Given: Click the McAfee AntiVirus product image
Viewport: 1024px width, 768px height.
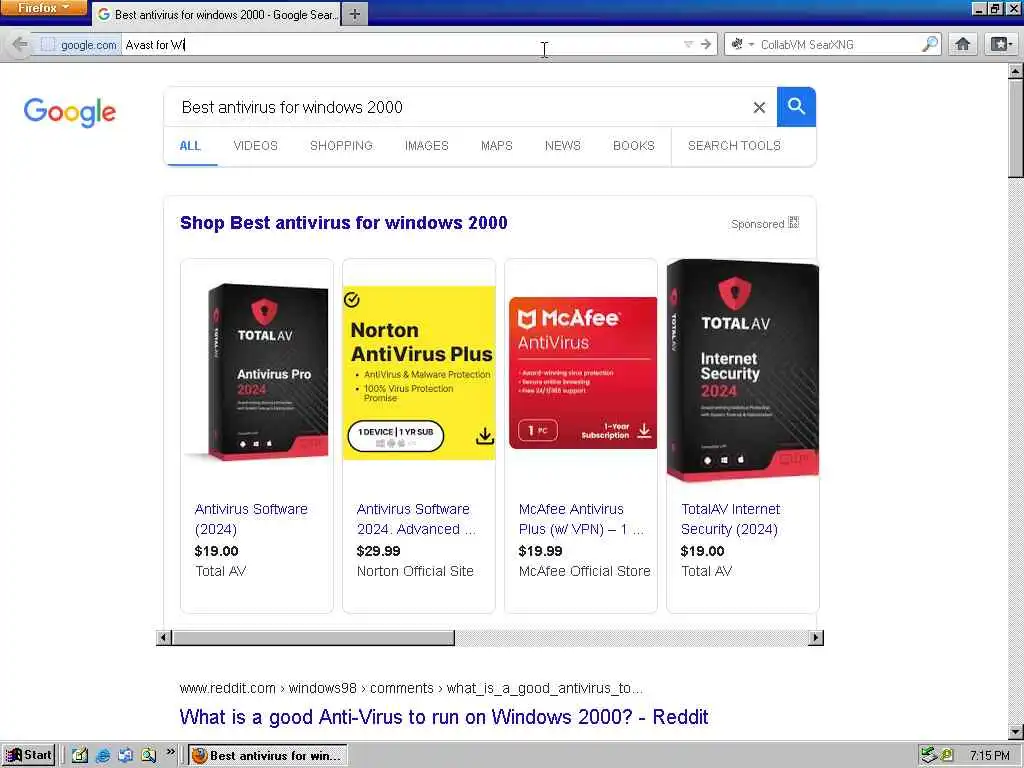Looking at the screenshot, I should coord(583,373).
